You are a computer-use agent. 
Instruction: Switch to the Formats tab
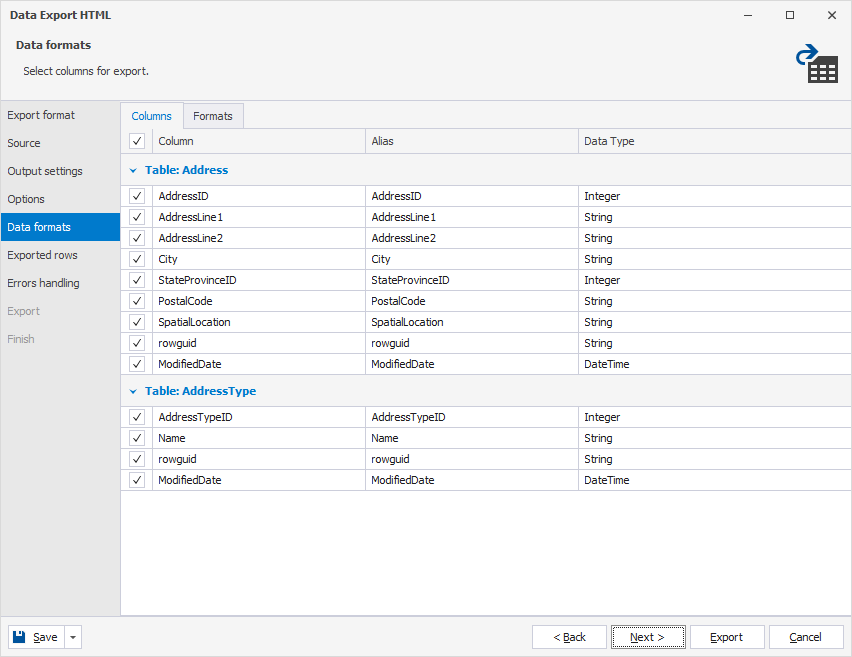tap(213, 116)
